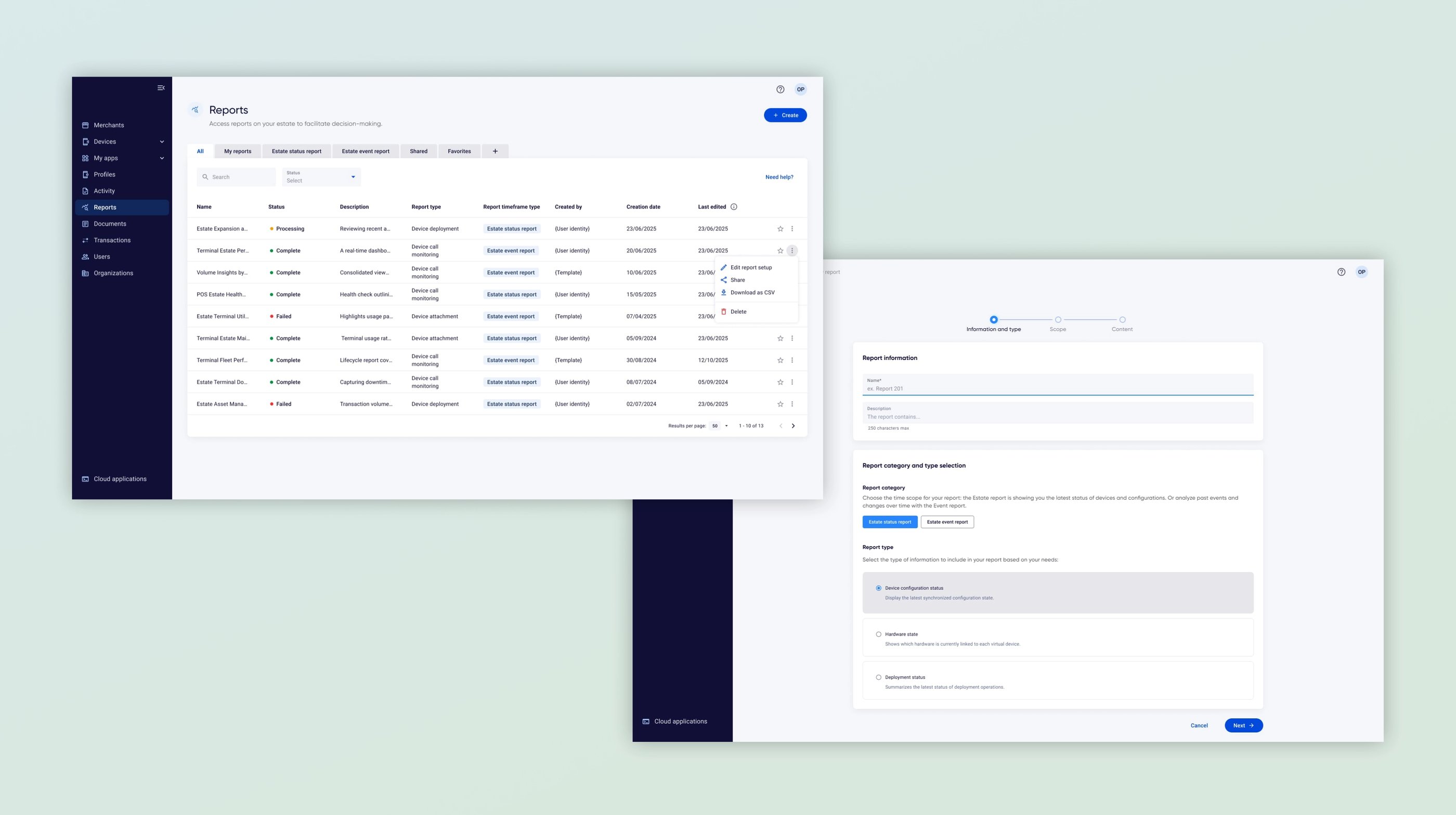Image resolution: width=1456 pixels, height=815 pixels.
Task: Favorite the Estate Expansion report with the star
Action: pyautogui.click(x=780, y=229)
